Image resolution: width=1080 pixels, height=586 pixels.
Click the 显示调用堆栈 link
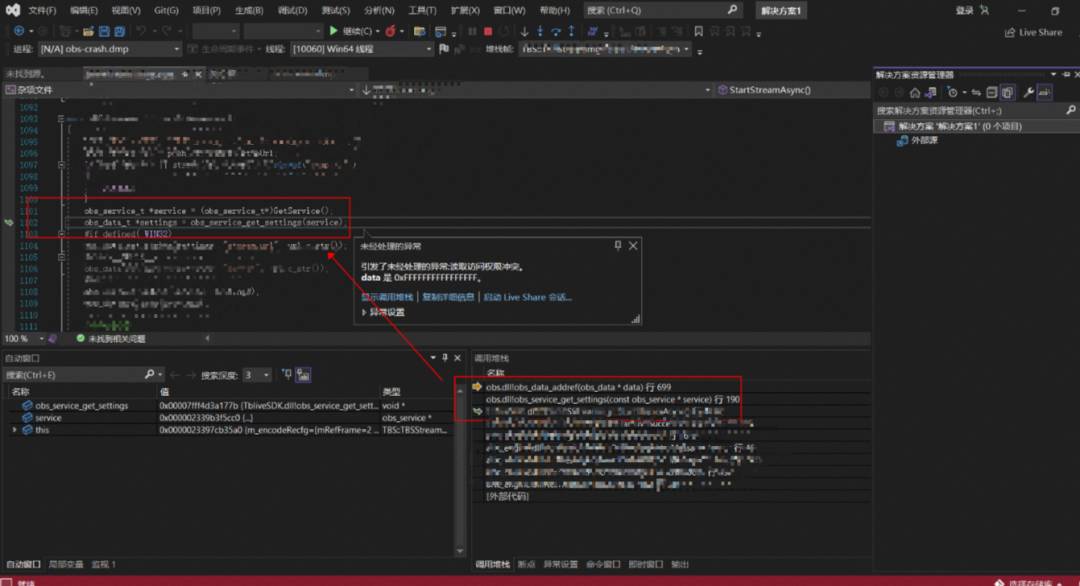tap(387, 297)
